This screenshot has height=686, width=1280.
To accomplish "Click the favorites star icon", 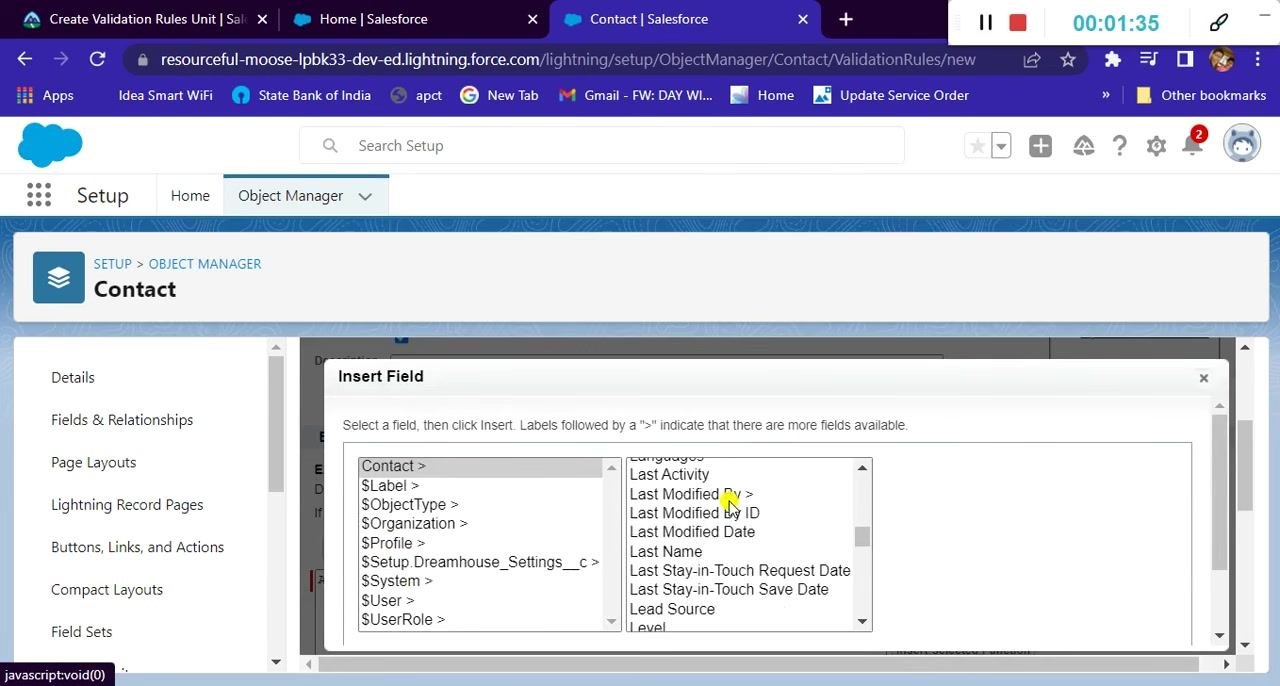I will [x=977, y=146].
